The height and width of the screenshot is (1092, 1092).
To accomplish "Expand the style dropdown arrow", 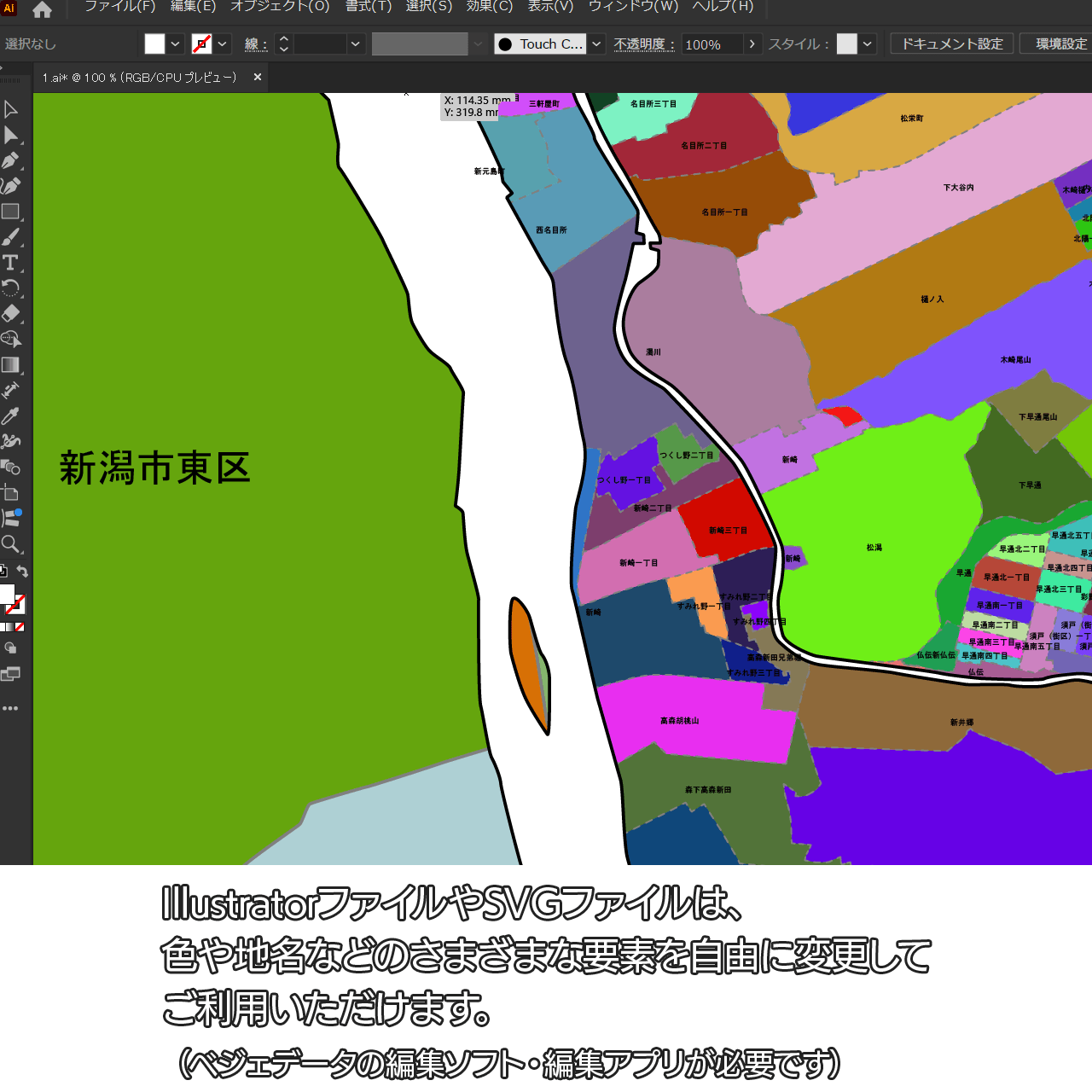I will pyautogui.click(x=868, y=44).
